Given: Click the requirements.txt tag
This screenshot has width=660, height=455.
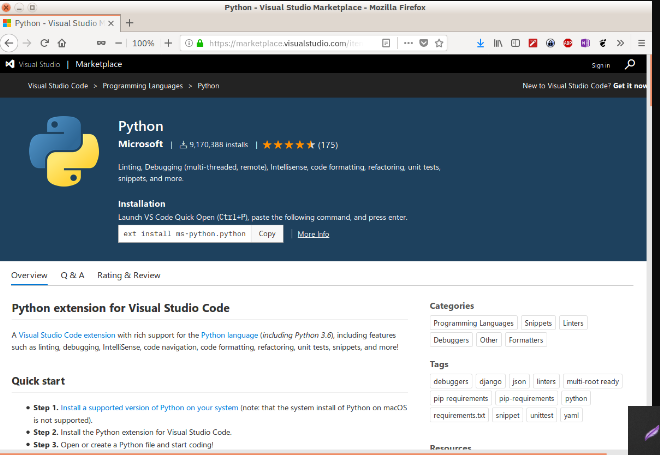Looking at the screenshot, I should [x=459, y=415].
